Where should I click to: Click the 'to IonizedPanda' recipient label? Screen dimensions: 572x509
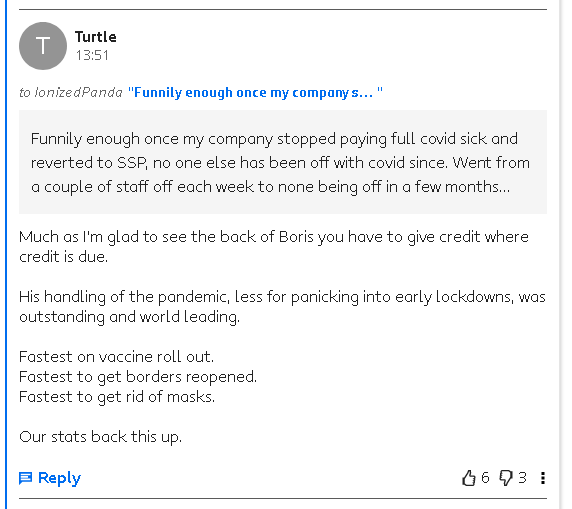click(x=71, y=92)
